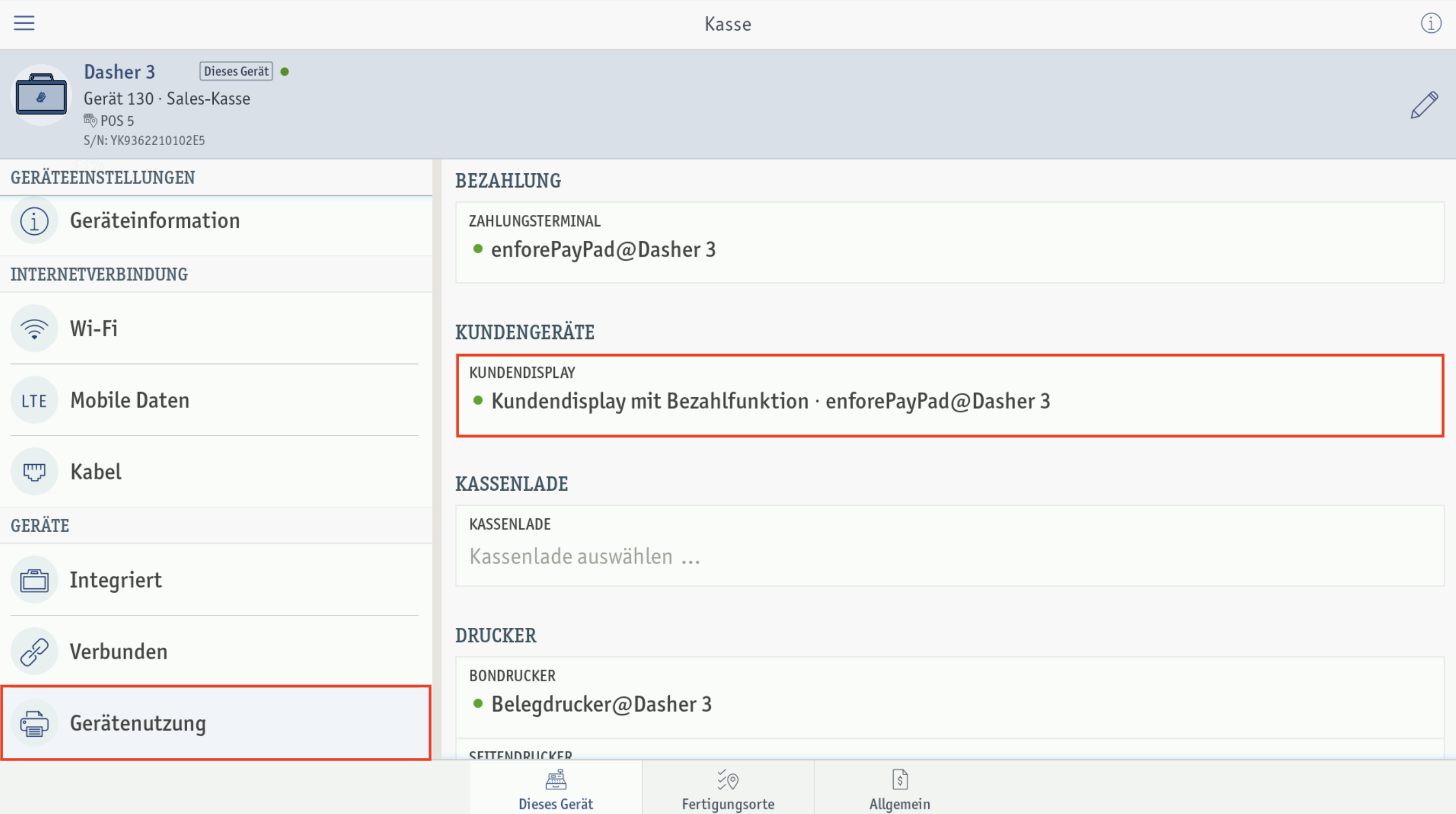Edit device with the pencil icon
This screenshot has width=1456, height=814.
[x=1424, y=105]
